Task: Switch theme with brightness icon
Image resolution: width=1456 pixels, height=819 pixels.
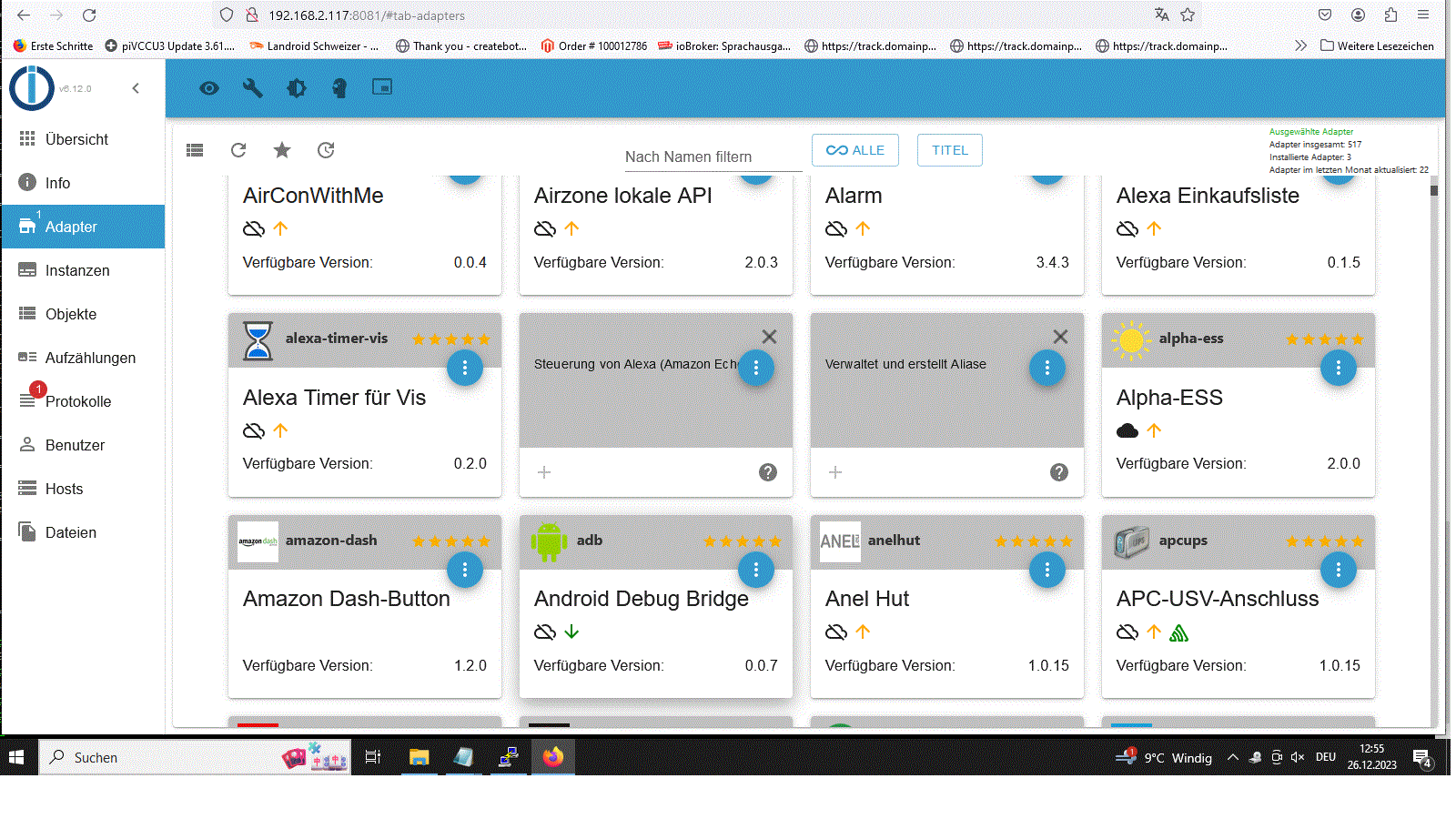Action: (297, 88)
